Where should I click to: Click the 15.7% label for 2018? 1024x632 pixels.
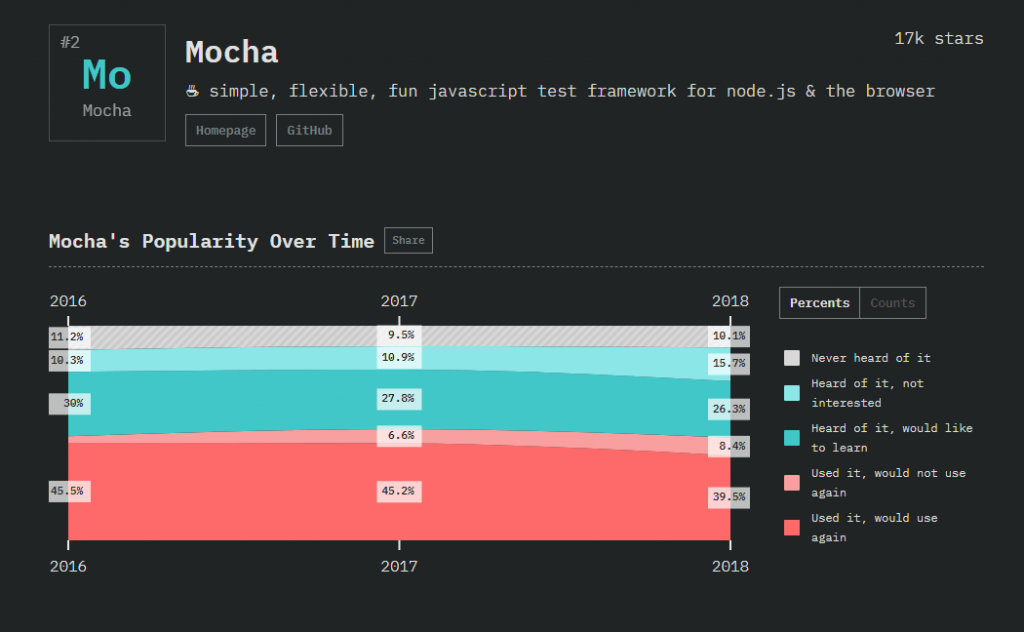click(729, 363)
